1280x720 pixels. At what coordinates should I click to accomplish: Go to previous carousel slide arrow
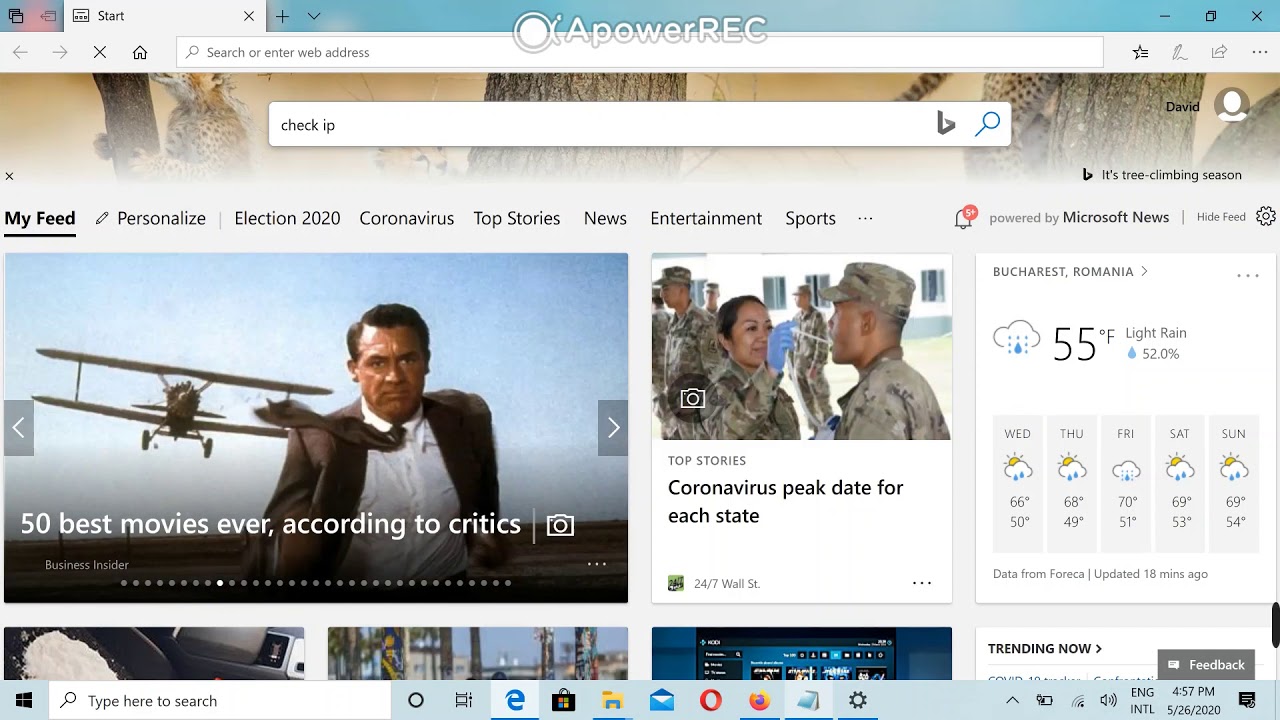click(x=19, y=428)
